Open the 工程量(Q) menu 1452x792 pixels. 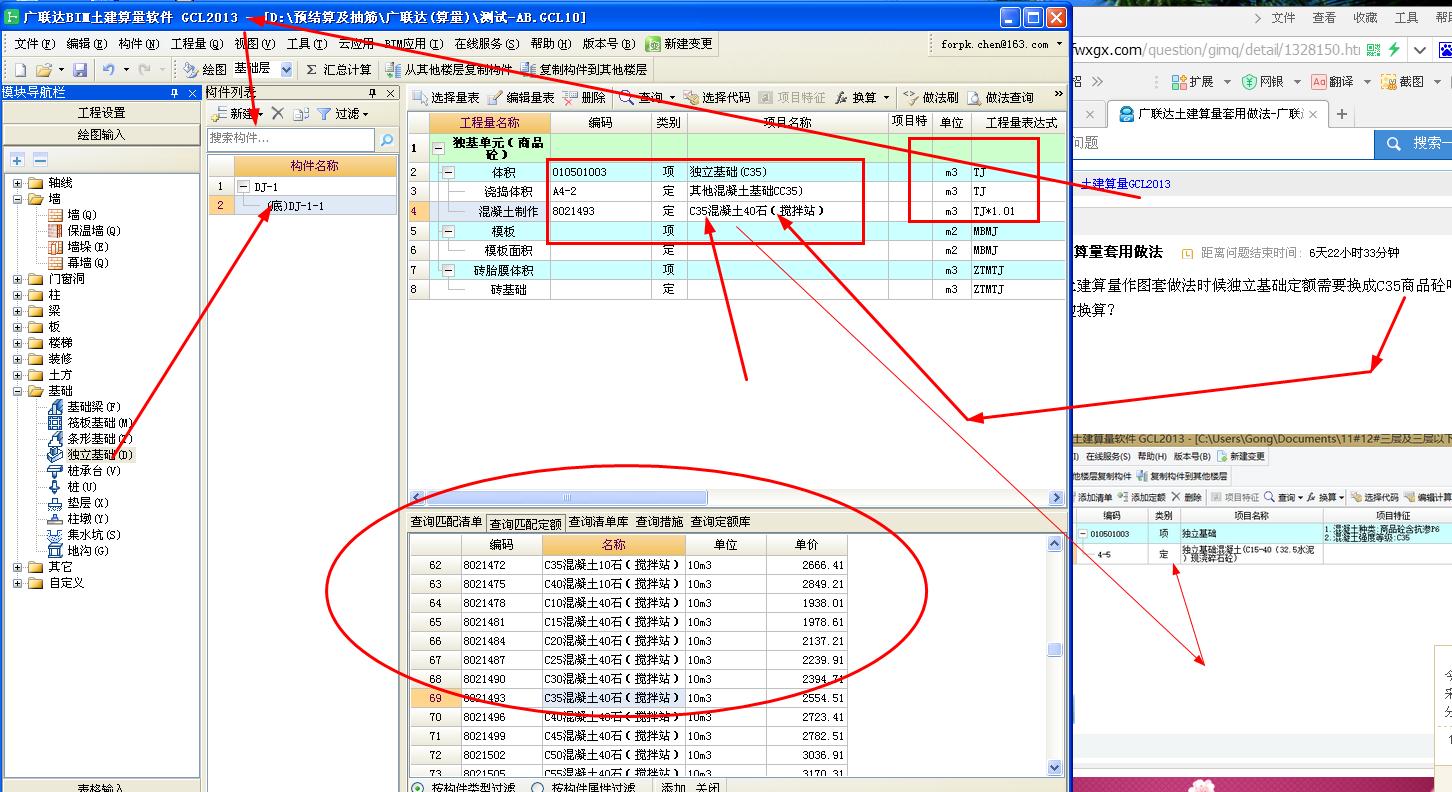point(196,44)
